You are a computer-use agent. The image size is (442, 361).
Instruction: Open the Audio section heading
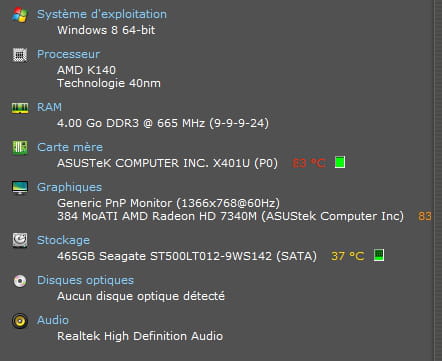pos(53,320)
